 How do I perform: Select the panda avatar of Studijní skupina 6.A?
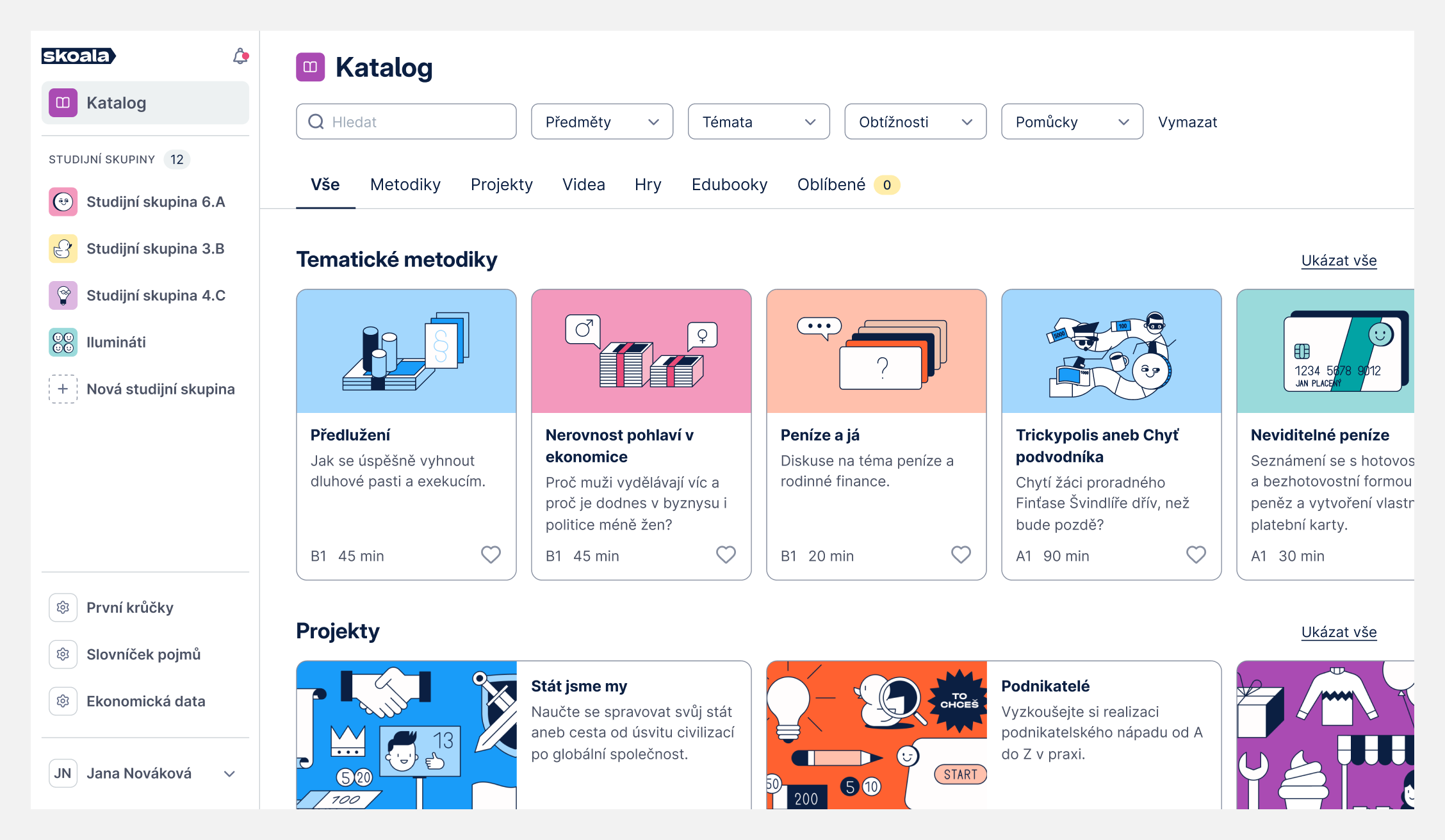63,201
